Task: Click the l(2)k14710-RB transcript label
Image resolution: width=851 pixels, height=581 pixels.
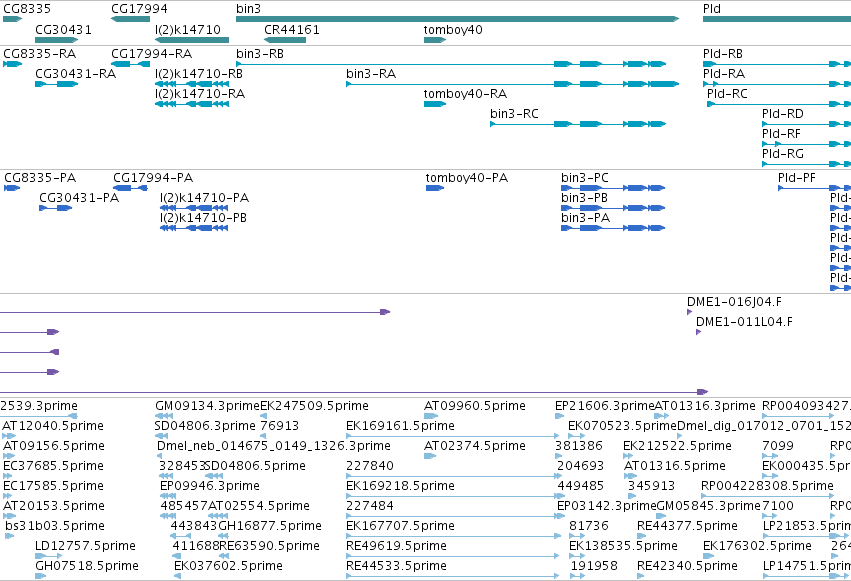Action: pos(199,74)
